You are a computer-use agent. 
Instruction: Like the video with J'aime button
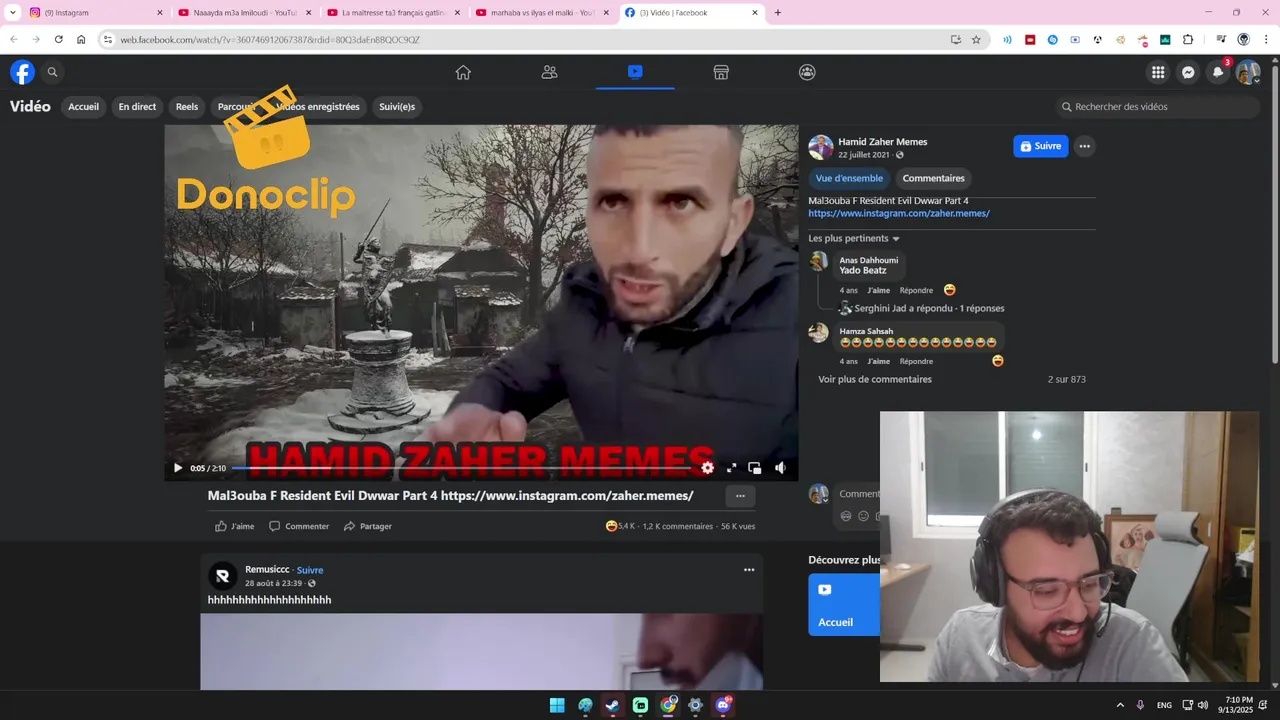point(235,526)
